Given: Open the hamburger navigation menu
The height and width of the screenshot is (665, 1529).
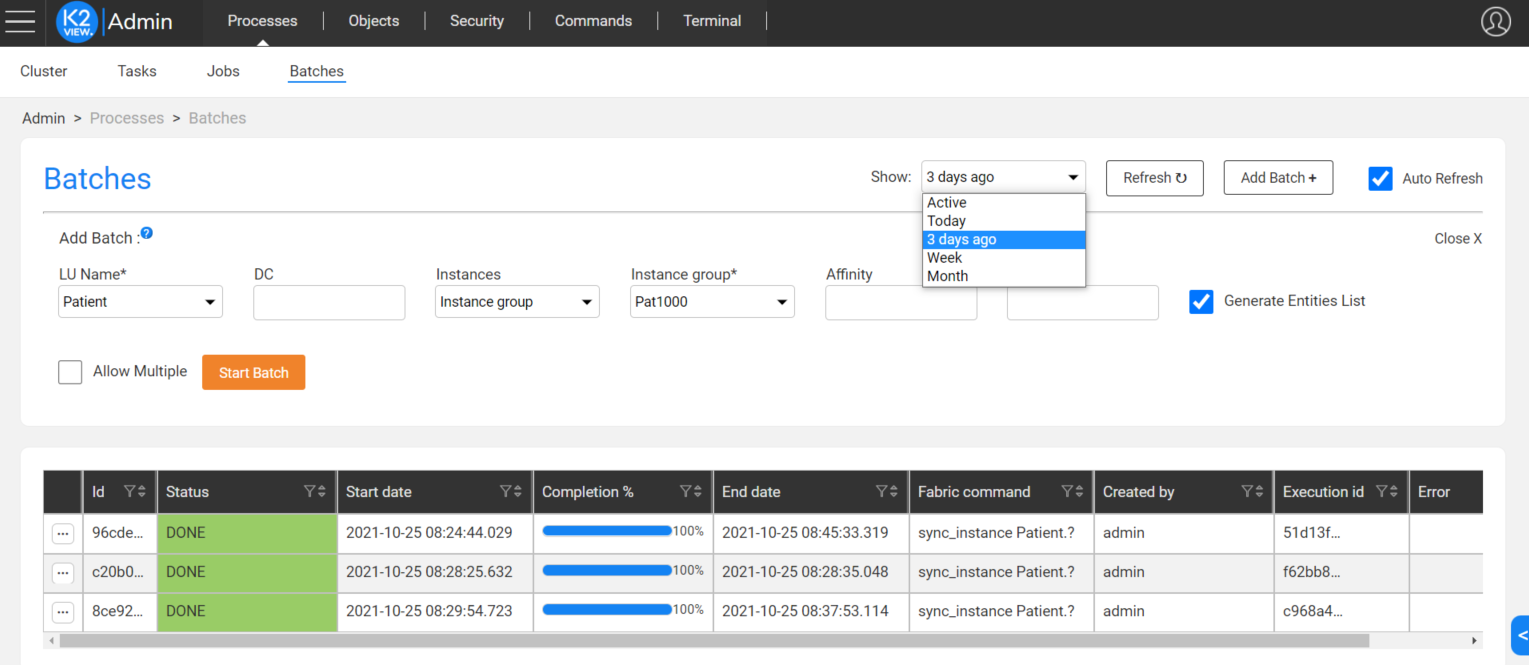Looking at the screenshot, I should coord(20,21).
